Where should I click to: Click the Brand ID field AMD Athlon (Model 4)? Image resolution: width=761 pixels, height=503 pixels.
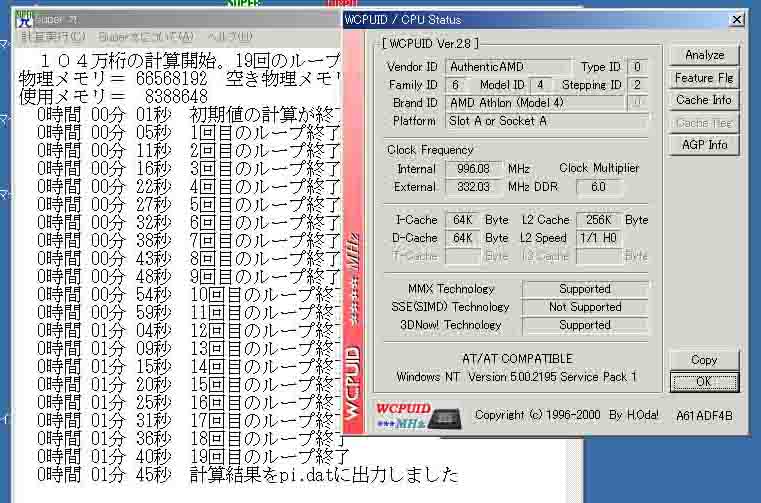coord(535,103)
